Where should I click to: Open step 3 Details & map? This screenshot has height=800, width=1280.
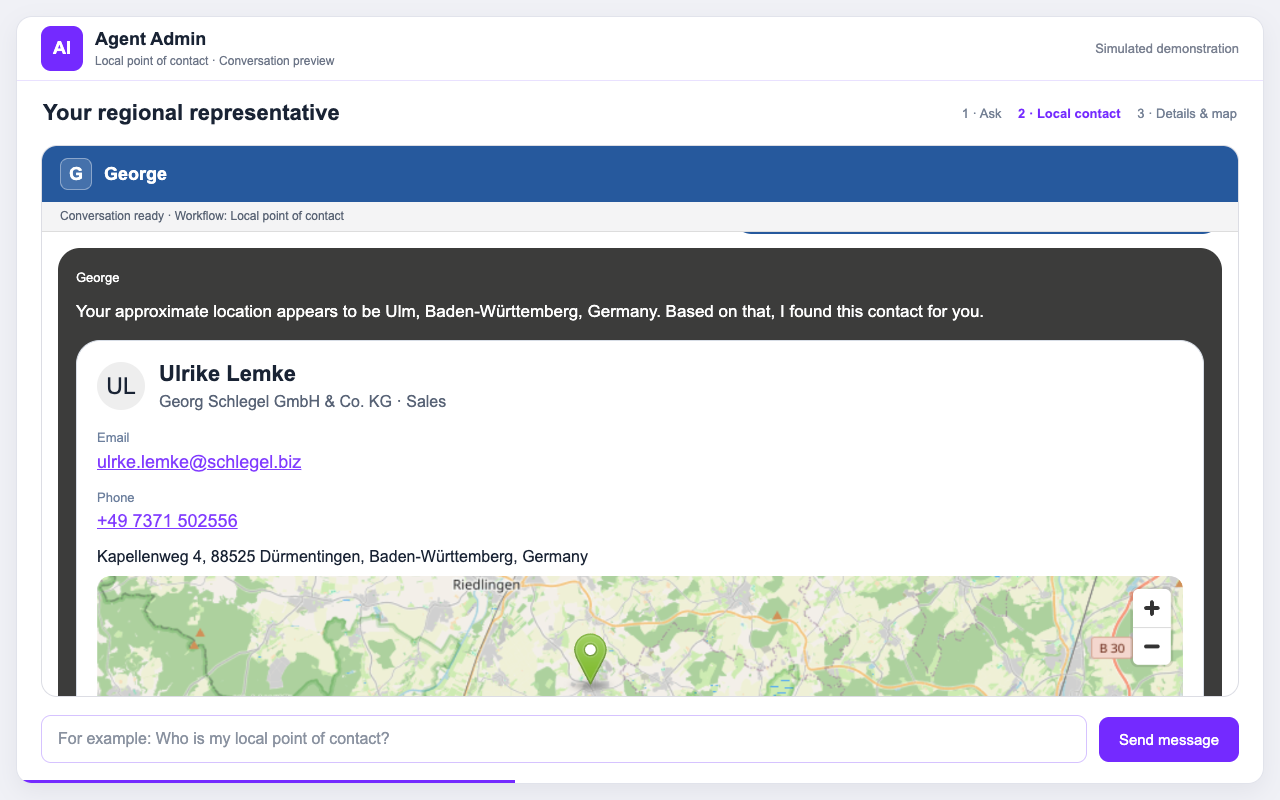click(x=1187, y=114)
